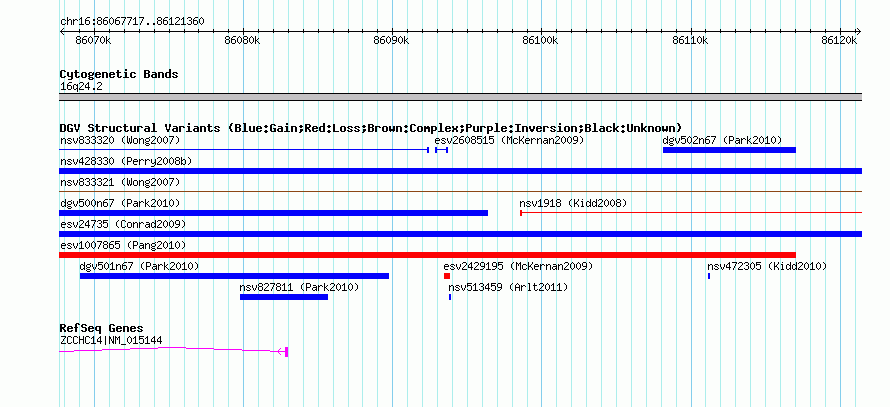Open the dgv502n67 (Park2010) label
The width and height of the screenshot is (890, 407).
[722, 140]
